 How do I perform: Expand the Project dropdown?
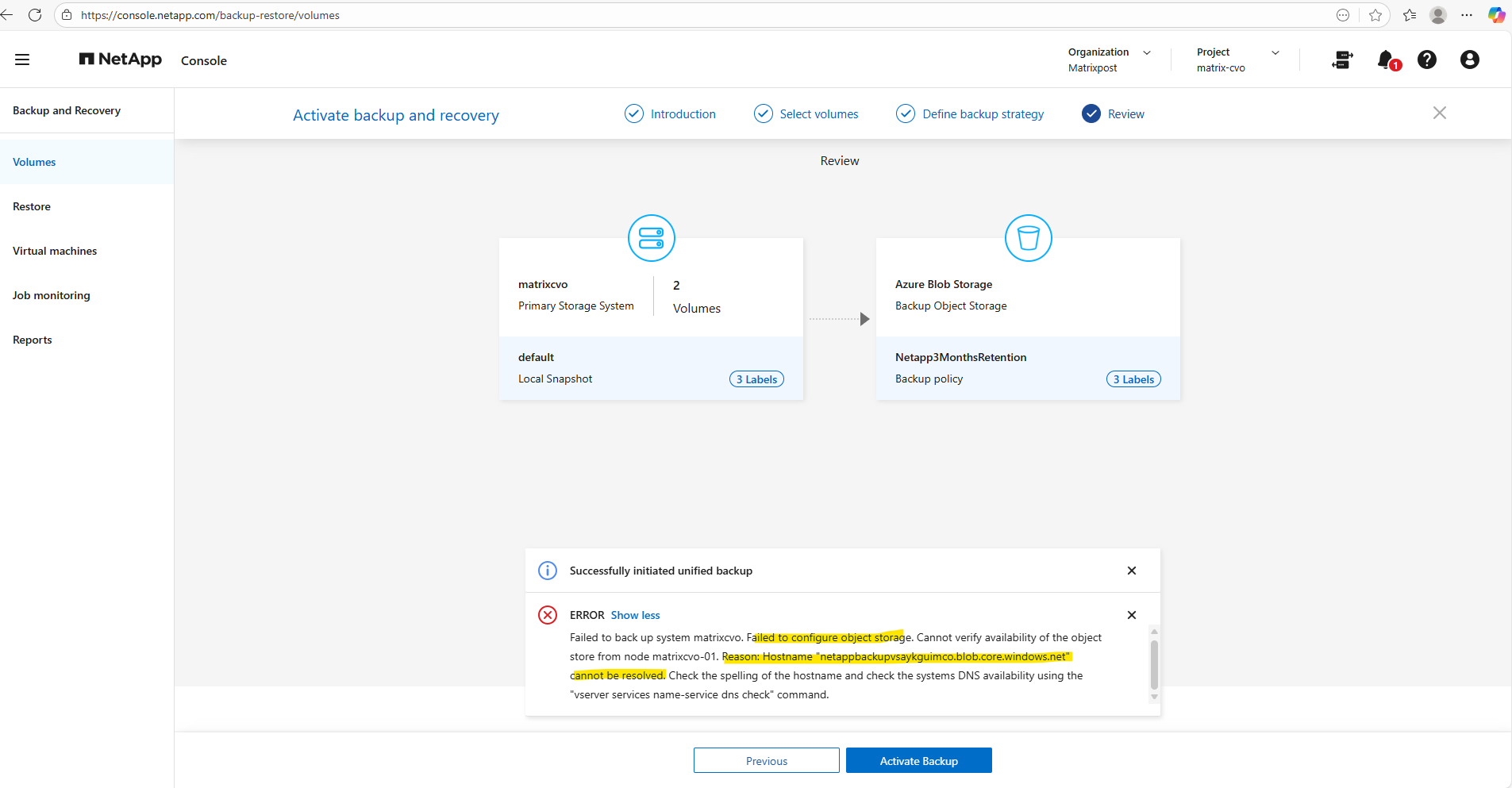pos(1275,52)
